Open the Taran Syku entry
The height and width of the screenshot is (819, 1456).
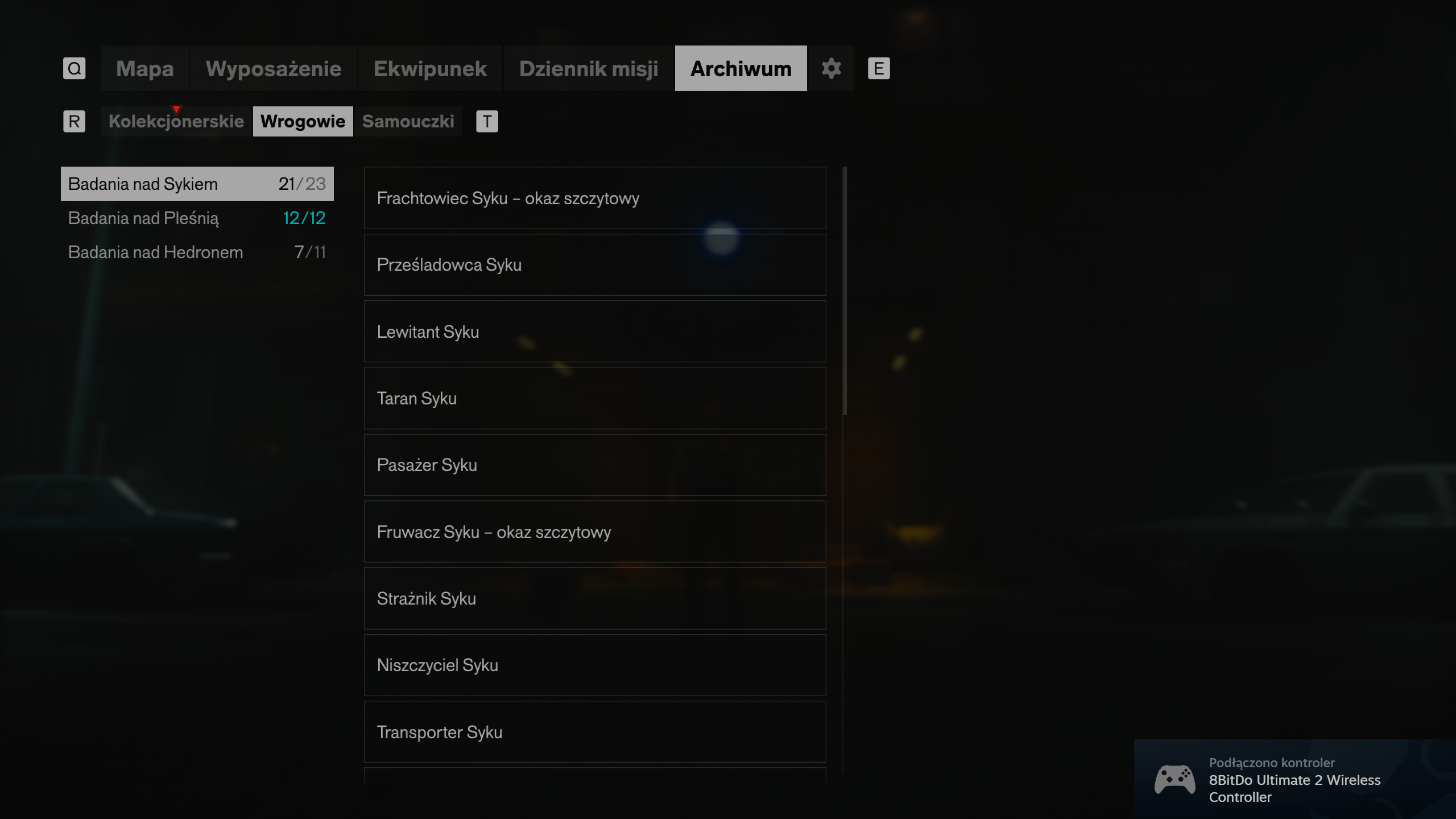pyautogui.click(x=595, y=398)
